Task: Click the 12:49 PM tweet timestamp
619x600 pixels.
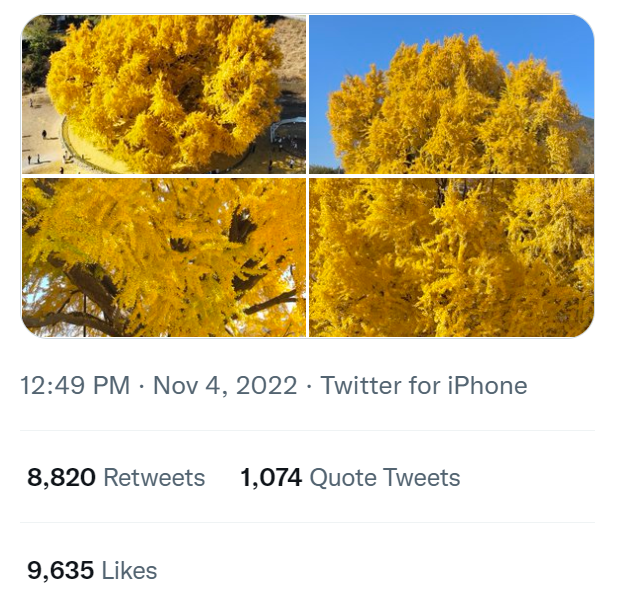Action: (x=75, y=386)
